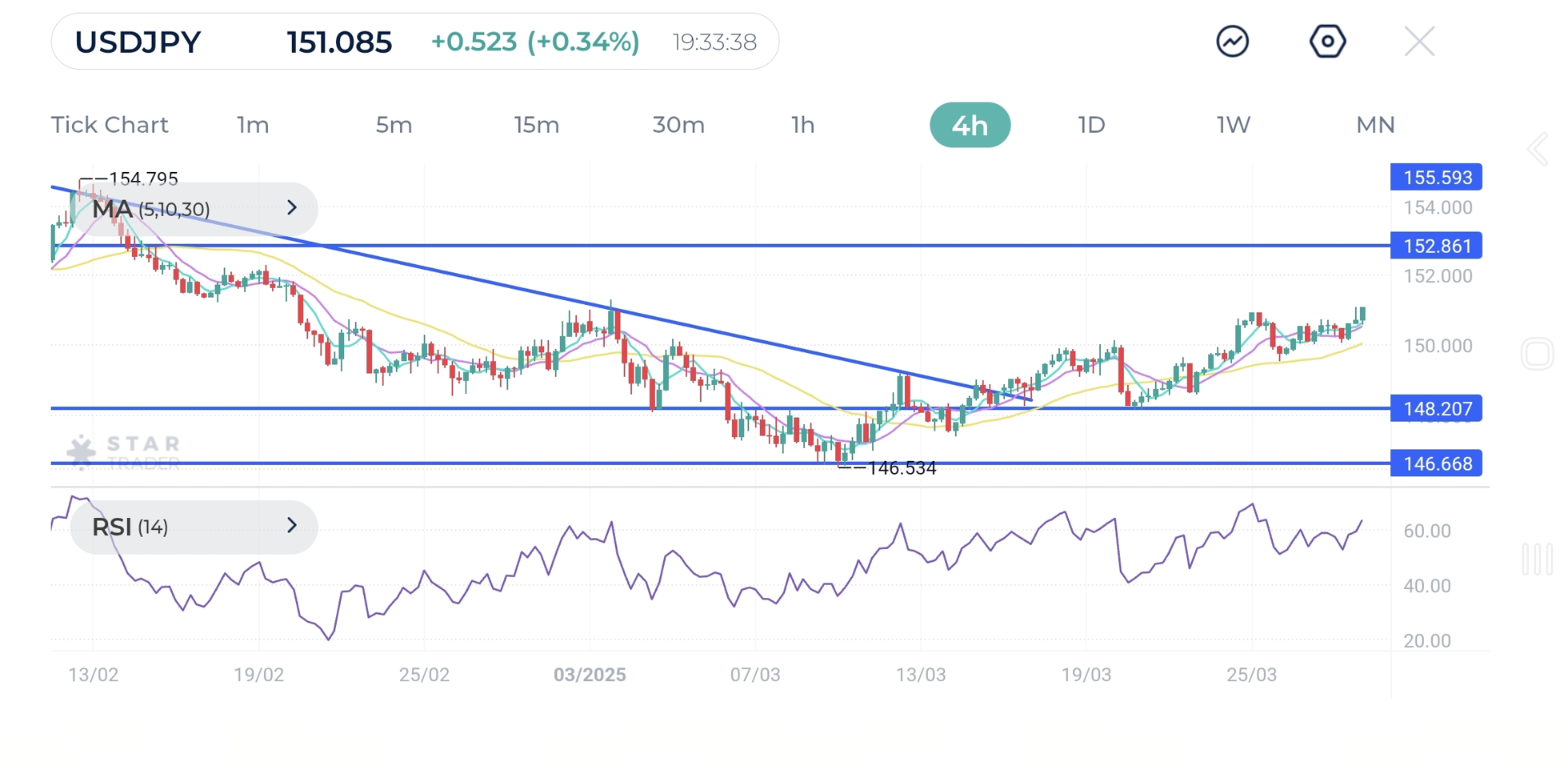
Task: Switch to the 1D timeframe
Action: coord(1091,125)
